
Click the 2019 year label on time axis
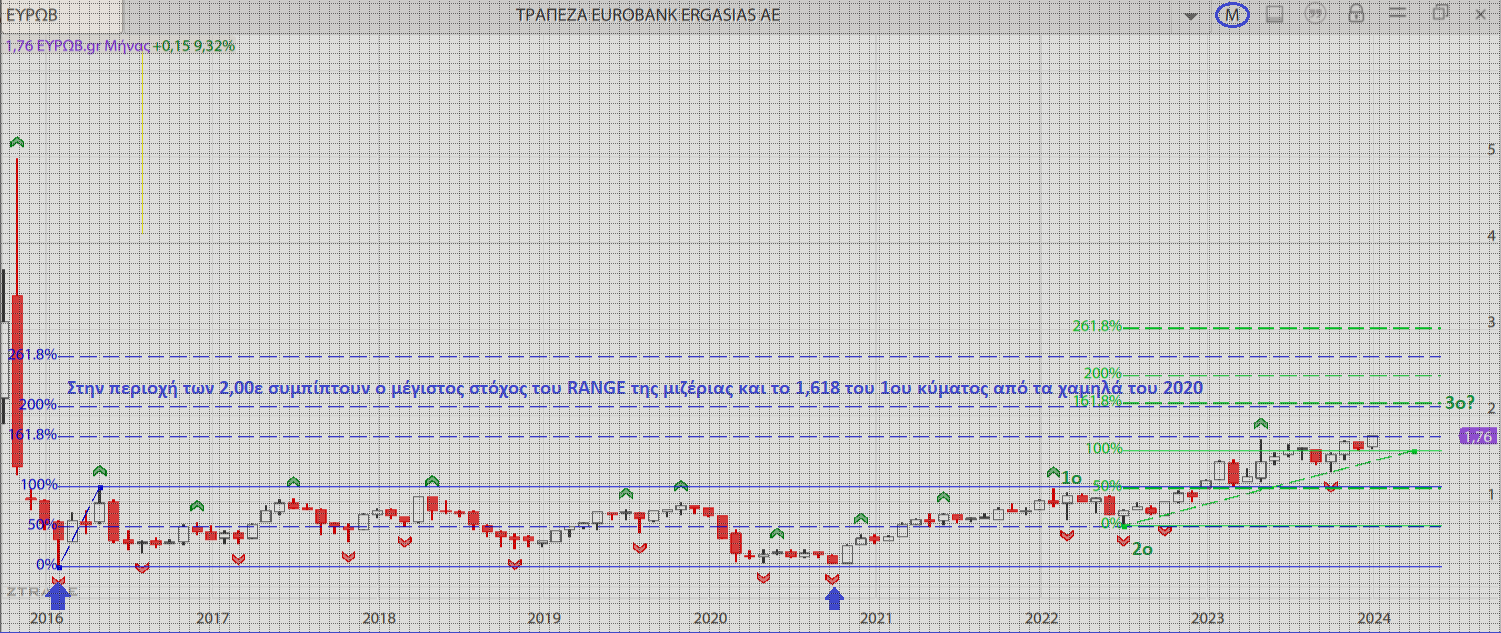(x=543, y=618)
